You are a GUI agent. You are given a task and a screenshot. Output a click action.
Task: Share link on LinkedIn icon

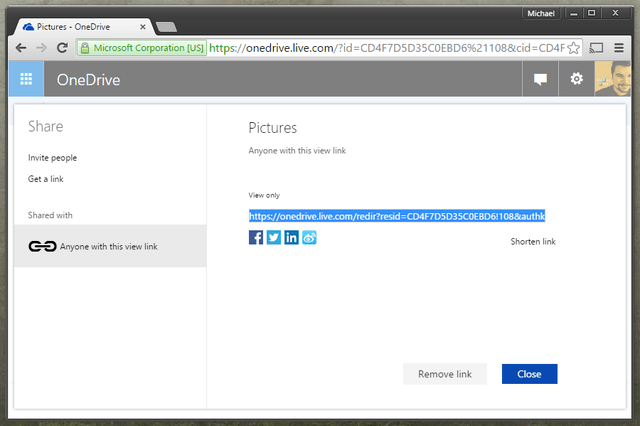click(x=291, y=237)
